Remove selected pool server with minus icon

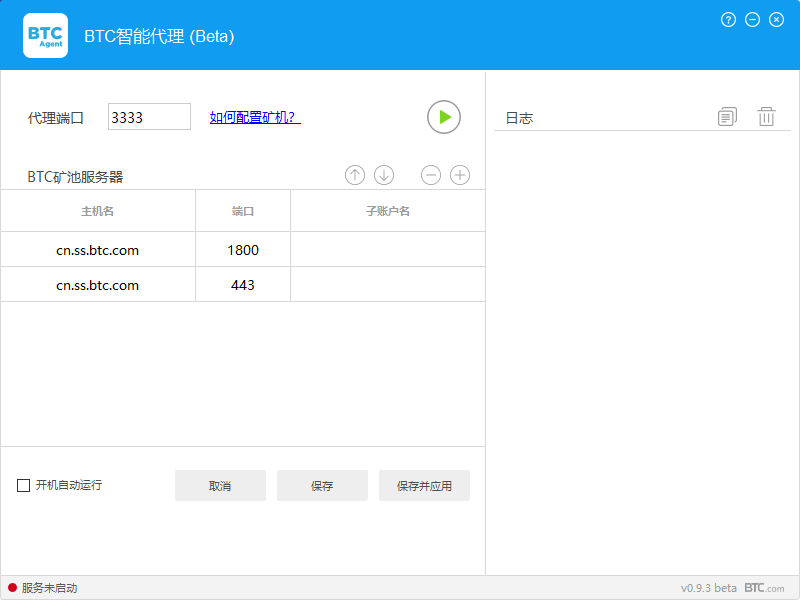click(x=431, y=175)
